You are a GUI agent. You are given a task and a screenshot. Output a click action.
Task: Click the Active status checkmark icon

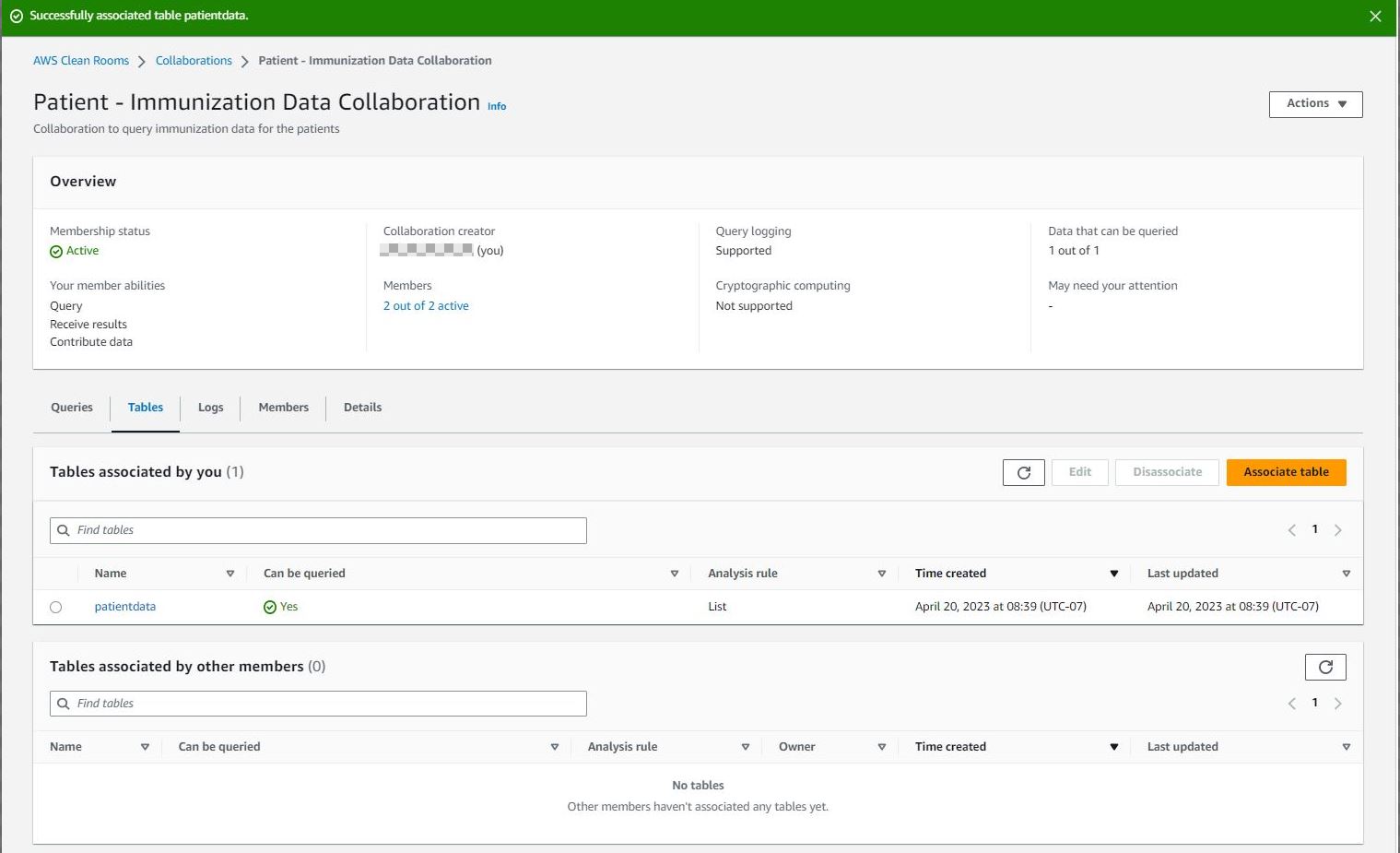(x=56, y=252)
